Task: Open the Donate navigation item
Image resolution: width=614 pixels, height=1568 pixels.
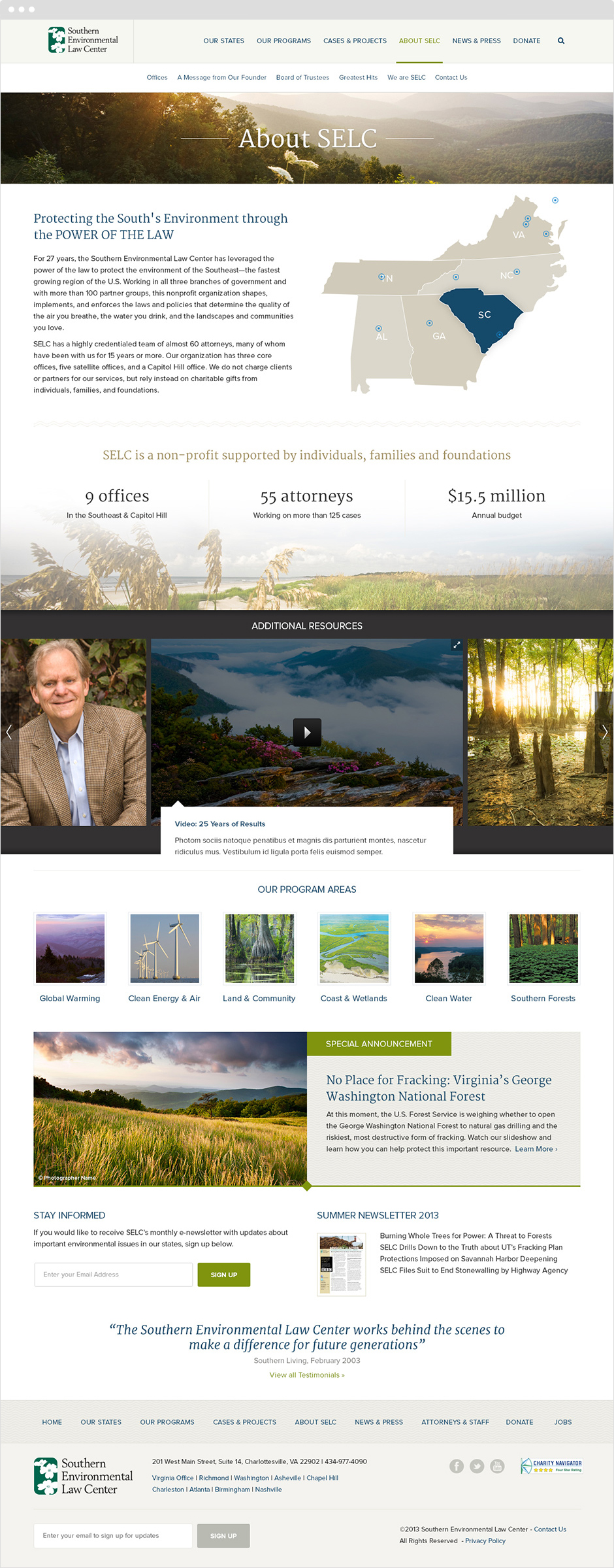Action: coord(526,41)
